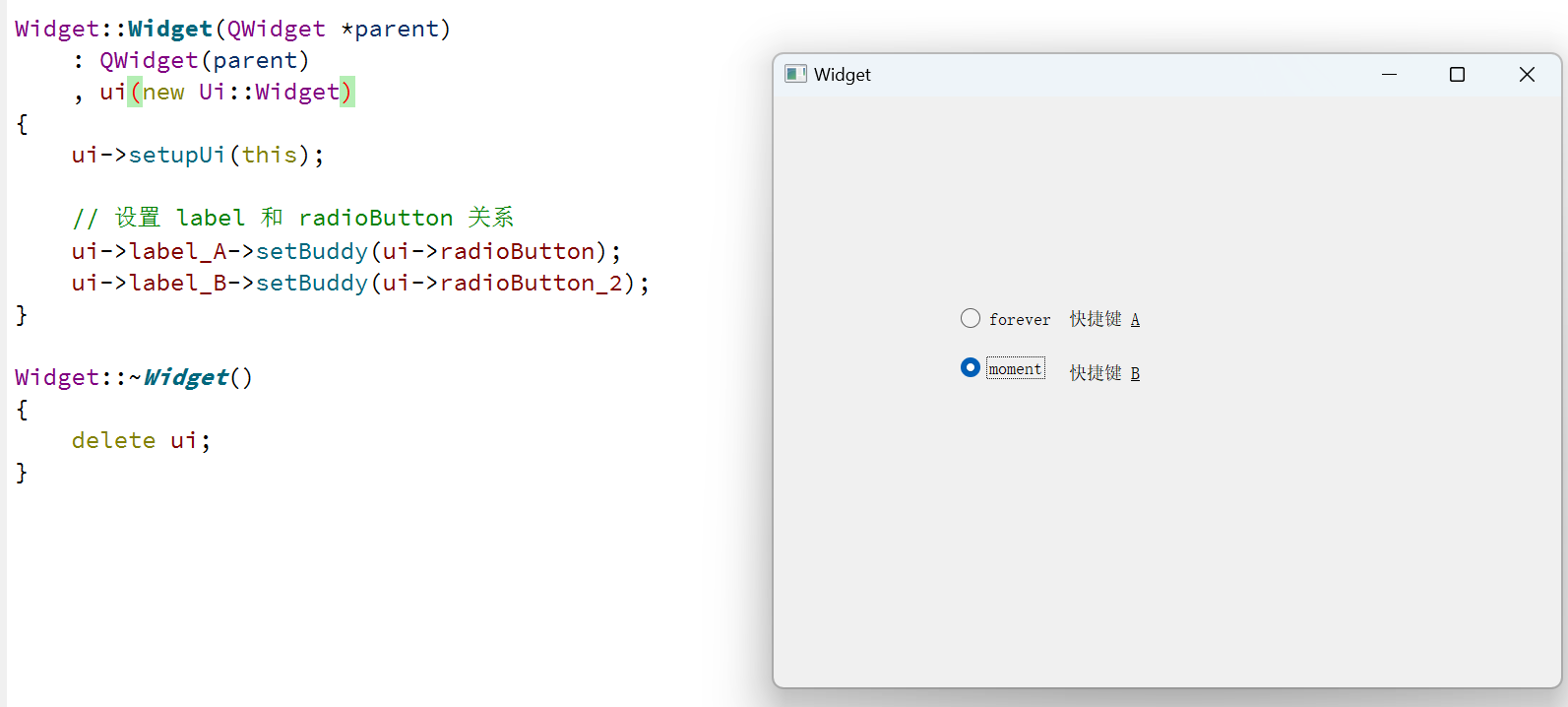Click 'setupUi' in the code
1568x707 pixels.
[177, 155]
